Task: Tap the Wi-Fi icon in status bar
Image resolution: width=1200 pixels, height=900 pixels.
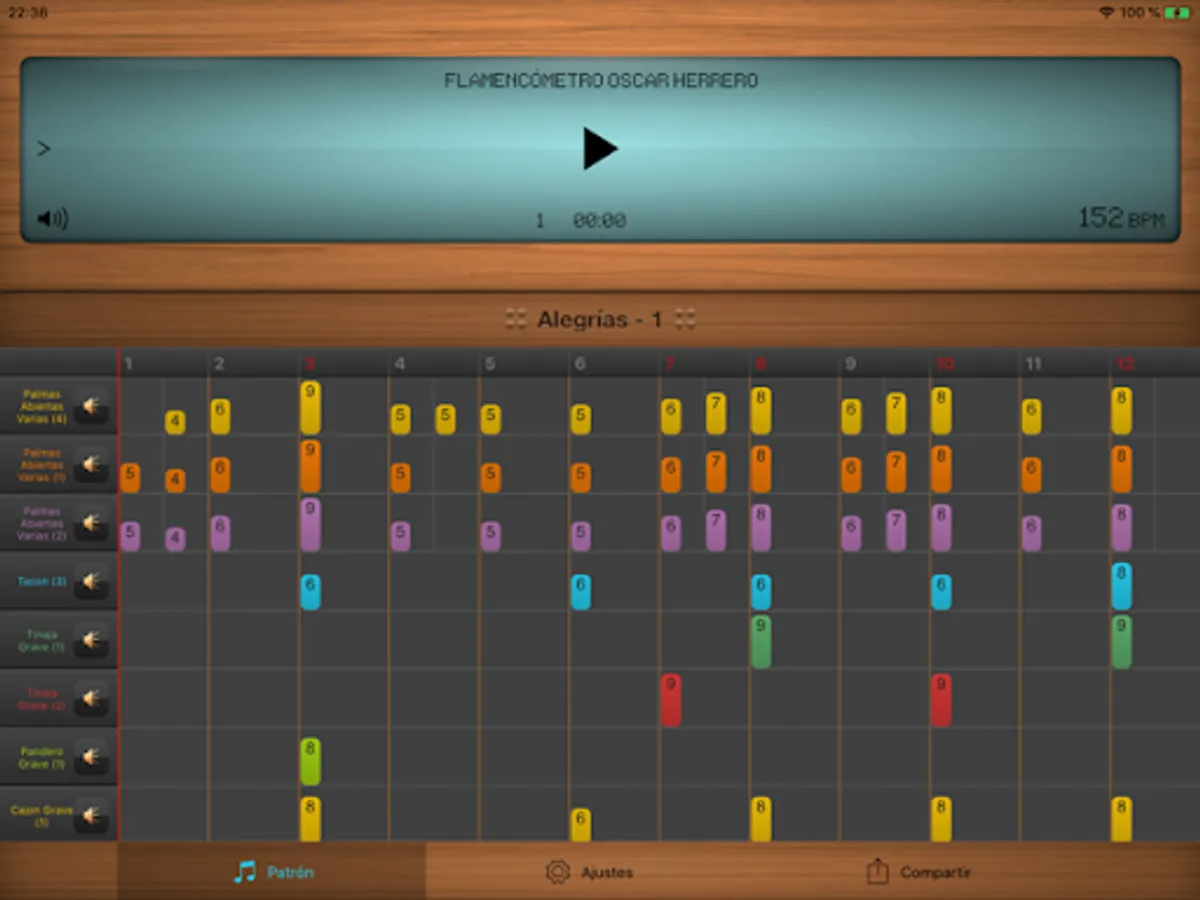Action: 1106,12
